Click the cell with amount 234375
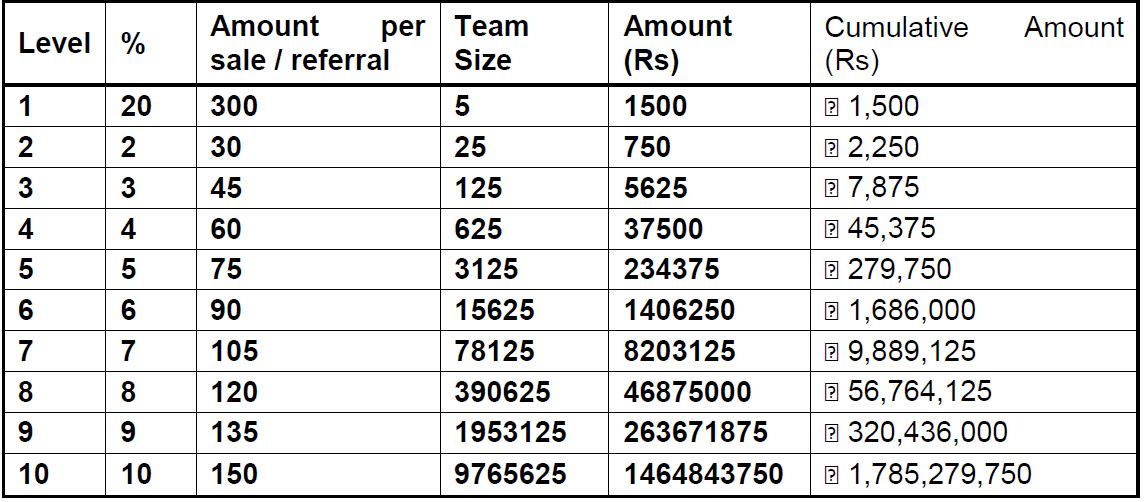Screen dimensions: 1146x502 point(671,270)
